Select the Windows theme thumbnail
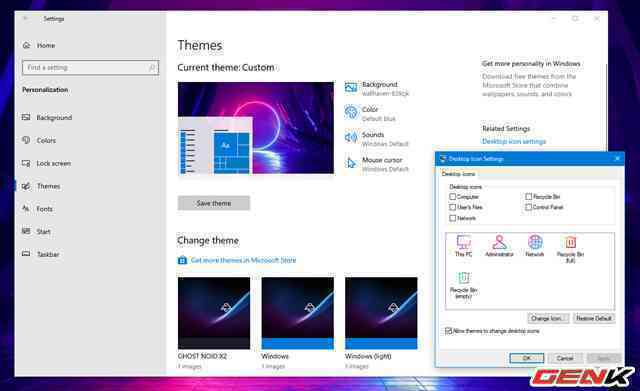This screenshot has height=391, width=640. (x=298, y=313)
